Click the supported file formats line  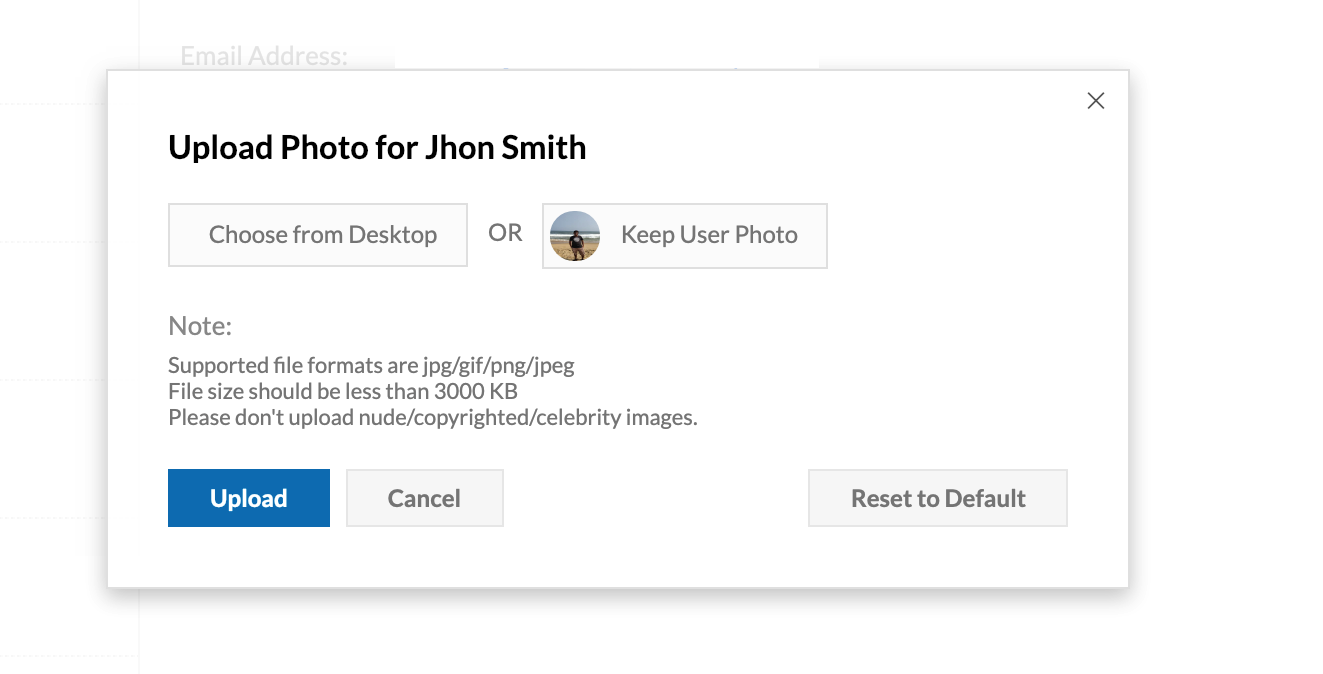[371, 365]
